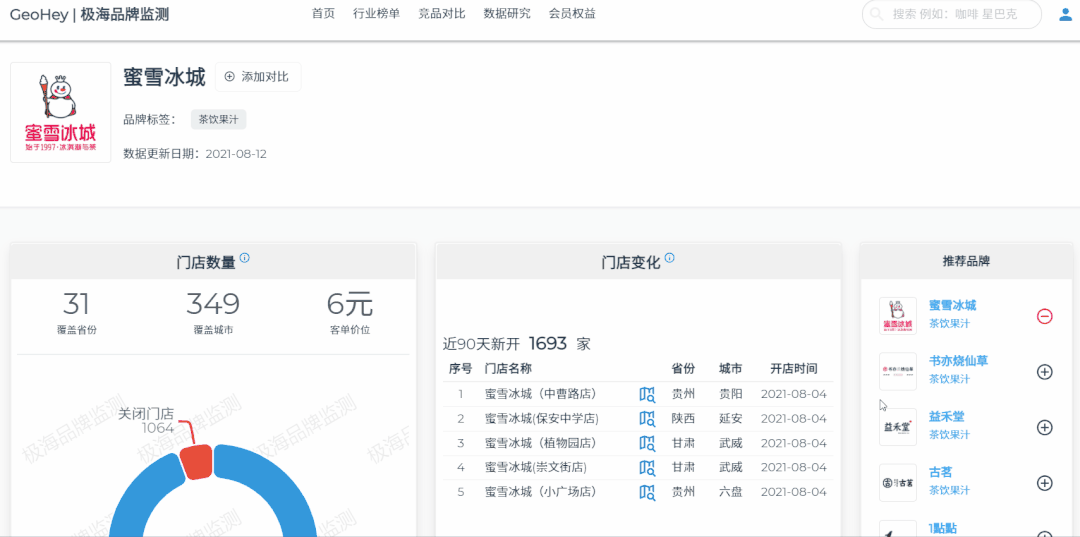Open the 数据研究 menu item
The height and width of the screenshot is (537, 1080).
tap(507, 13)
